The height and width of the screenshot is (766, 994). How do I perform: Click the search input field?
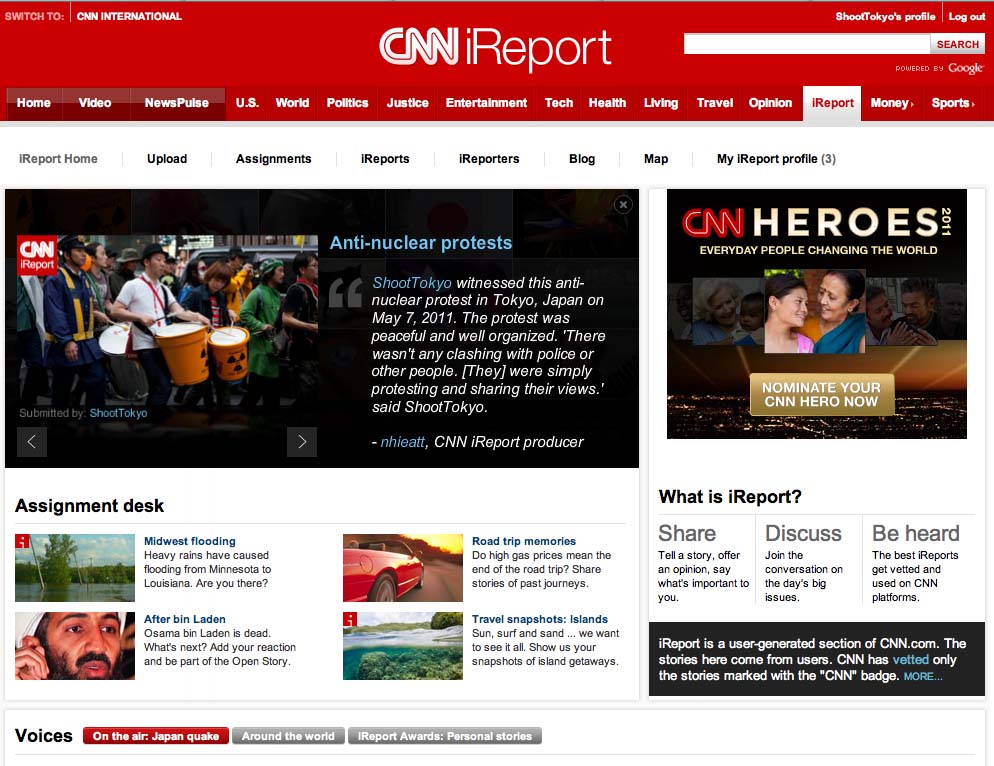pyautogui.click(x=806, y=44)
